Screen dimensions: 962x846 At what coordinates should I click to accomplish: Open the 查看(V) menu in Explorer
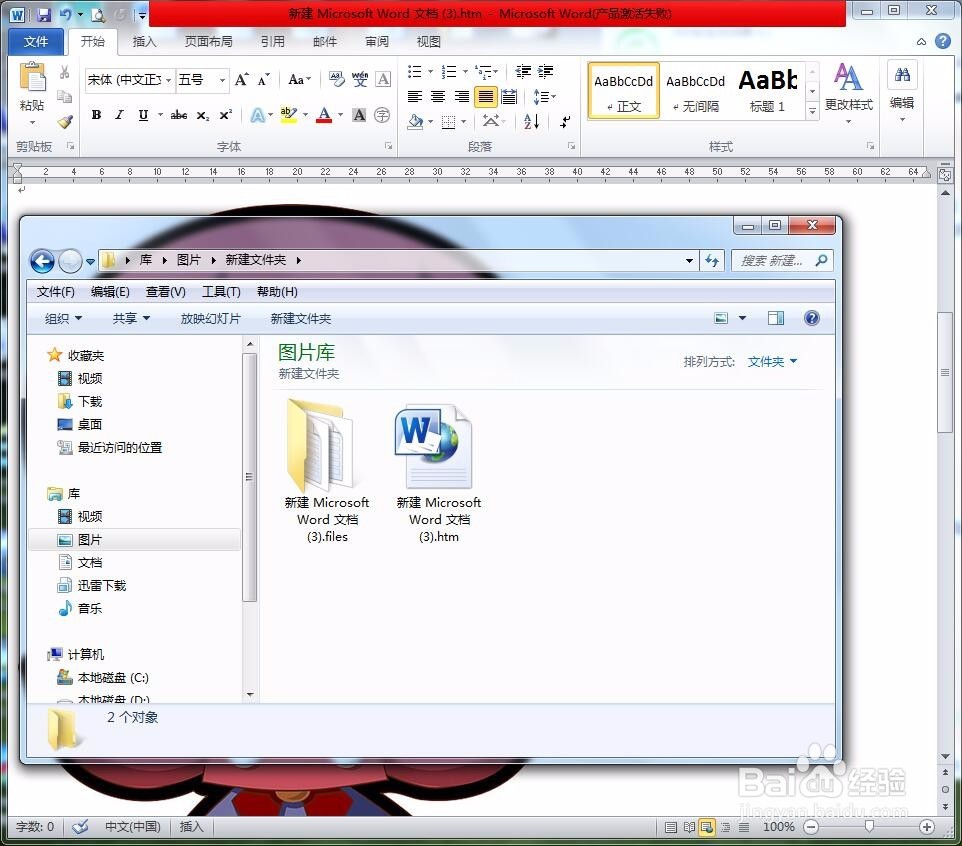point(166,292)
